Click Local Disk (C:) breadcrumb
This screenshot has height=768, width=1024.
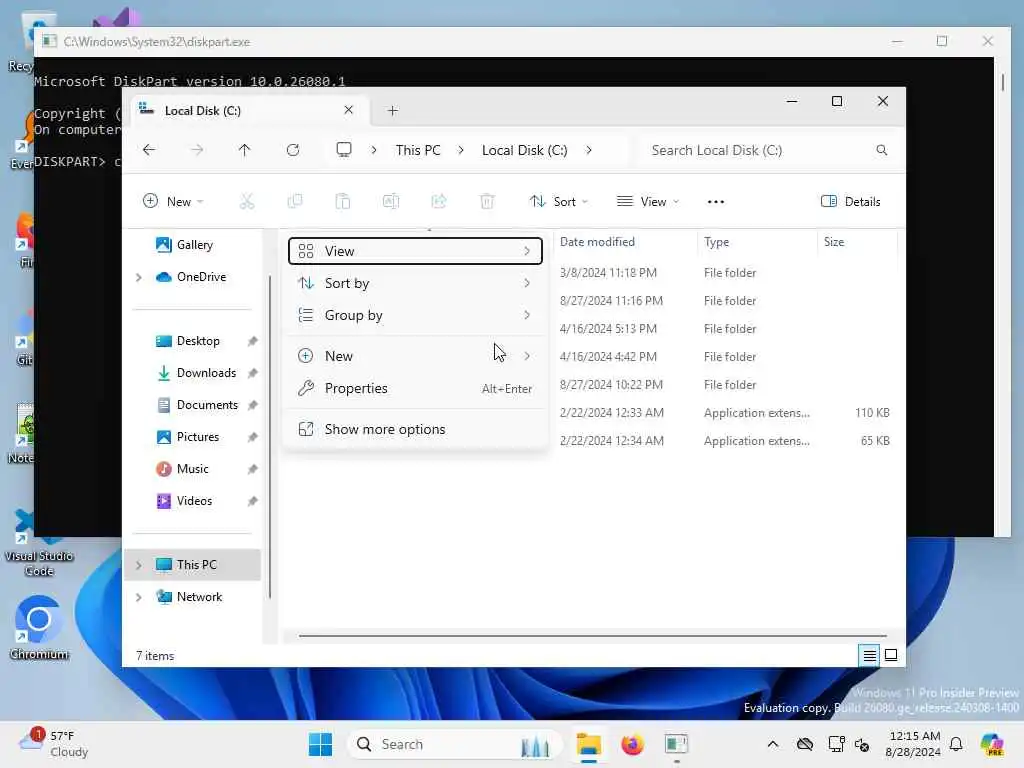tap(524, 150)
